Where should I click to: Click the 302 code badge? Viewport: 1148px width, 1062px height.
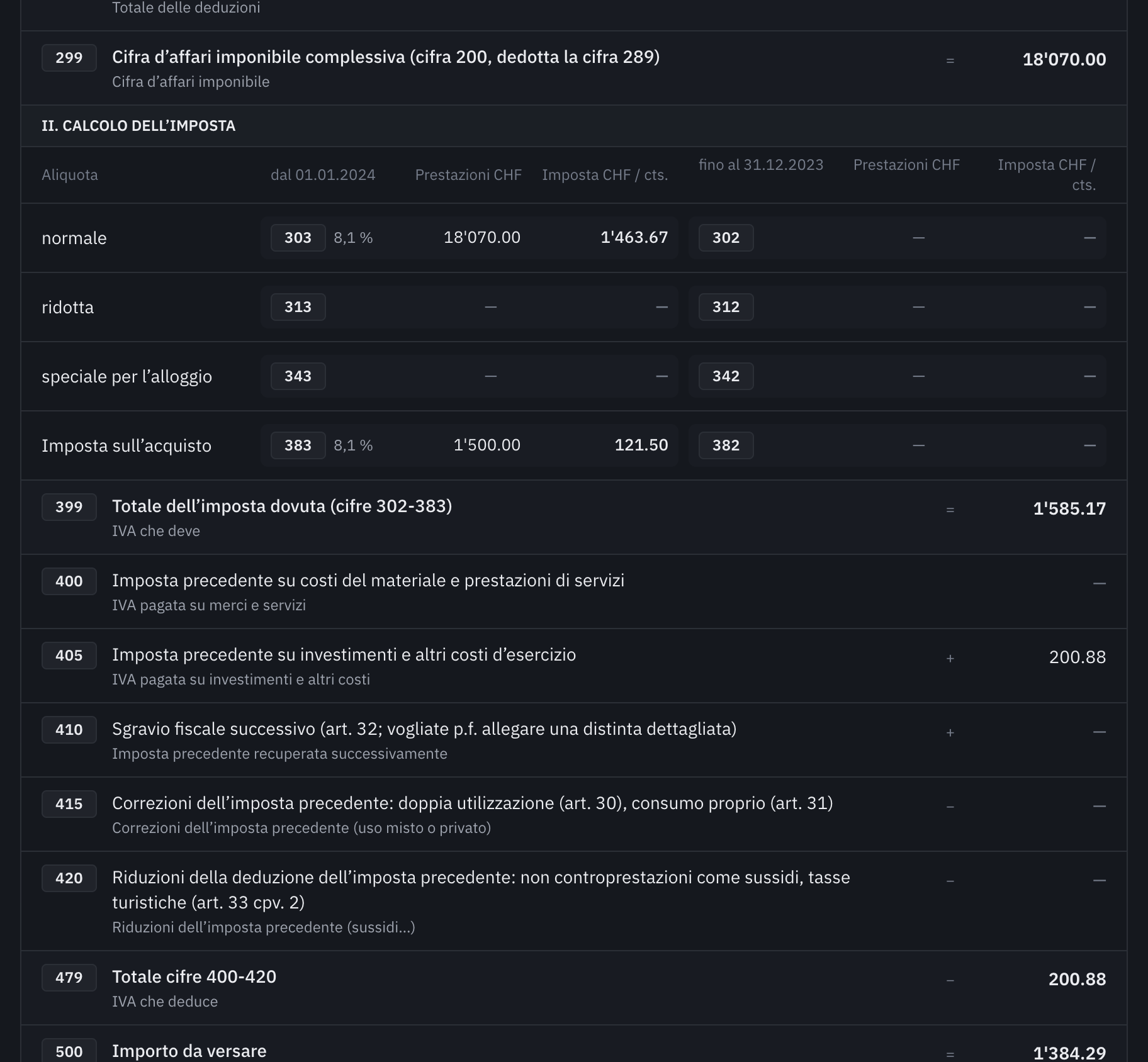pyautogui.click(x=726, y=238)
